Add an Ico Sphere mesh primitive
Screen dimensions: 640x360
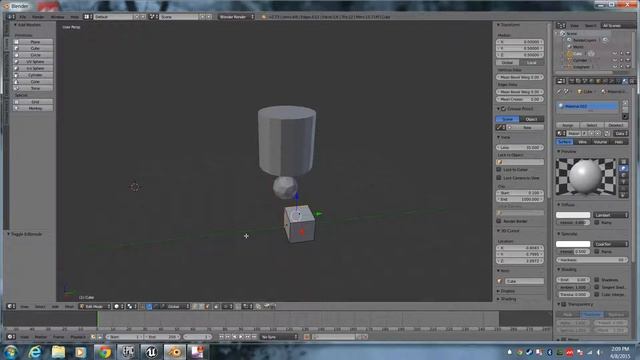coord(33,68)
